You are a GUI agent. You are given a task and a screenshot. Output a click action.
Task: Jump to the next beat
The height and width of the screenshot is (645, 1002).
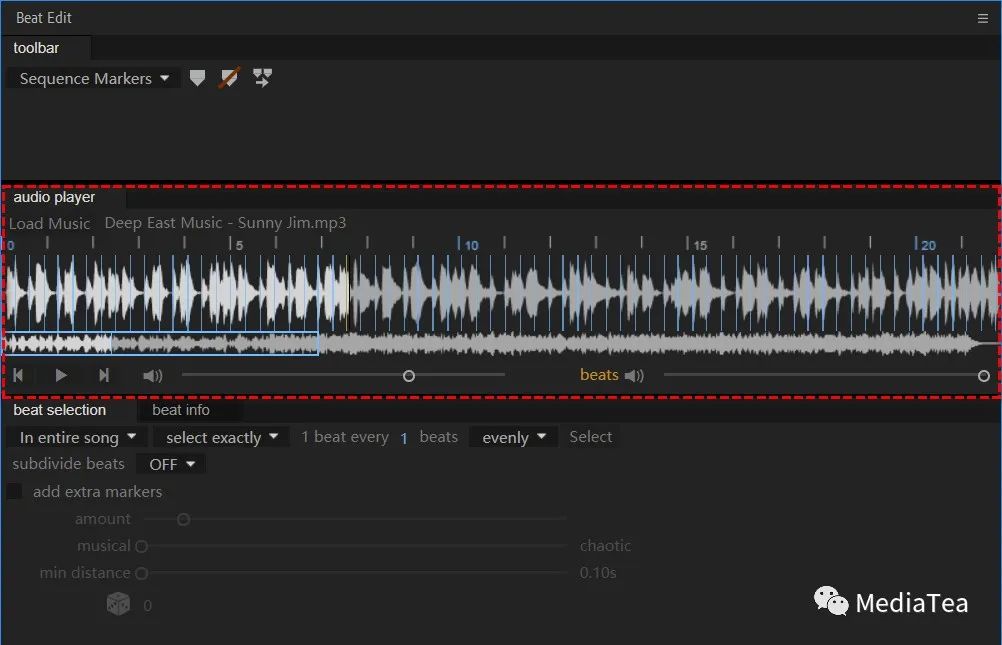(104, 375)
